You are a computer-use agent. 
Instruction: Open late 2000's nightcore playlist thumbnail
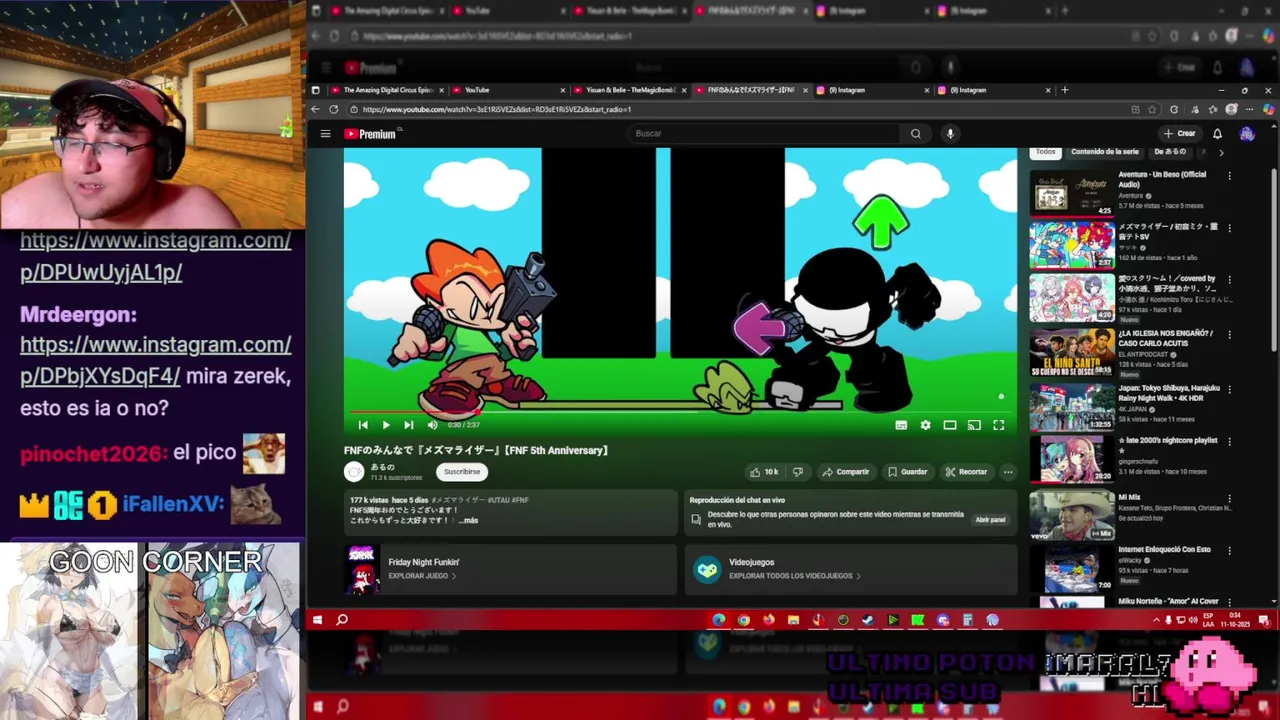coord(1071,460)
